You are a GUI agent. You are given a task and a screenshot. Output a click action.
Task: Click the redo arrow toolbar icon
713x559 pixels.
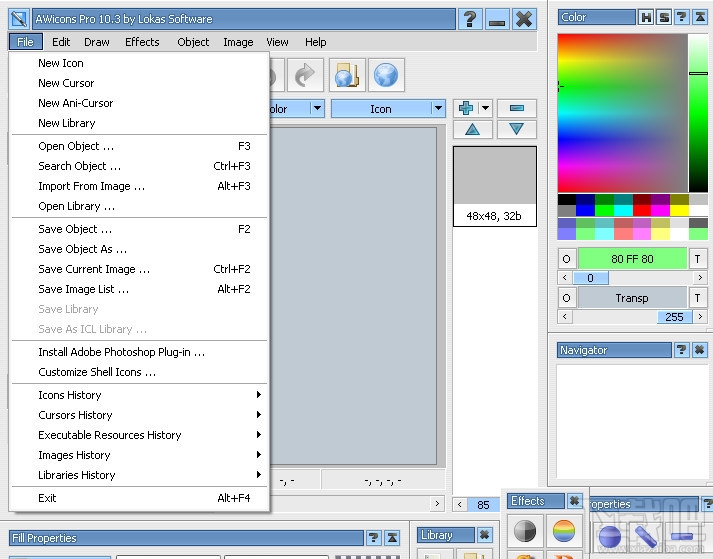tap(305, 75)
